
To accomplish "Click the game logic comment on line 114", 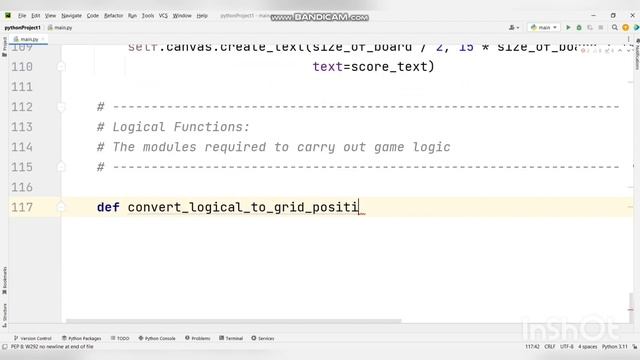I will coord(273,147).
